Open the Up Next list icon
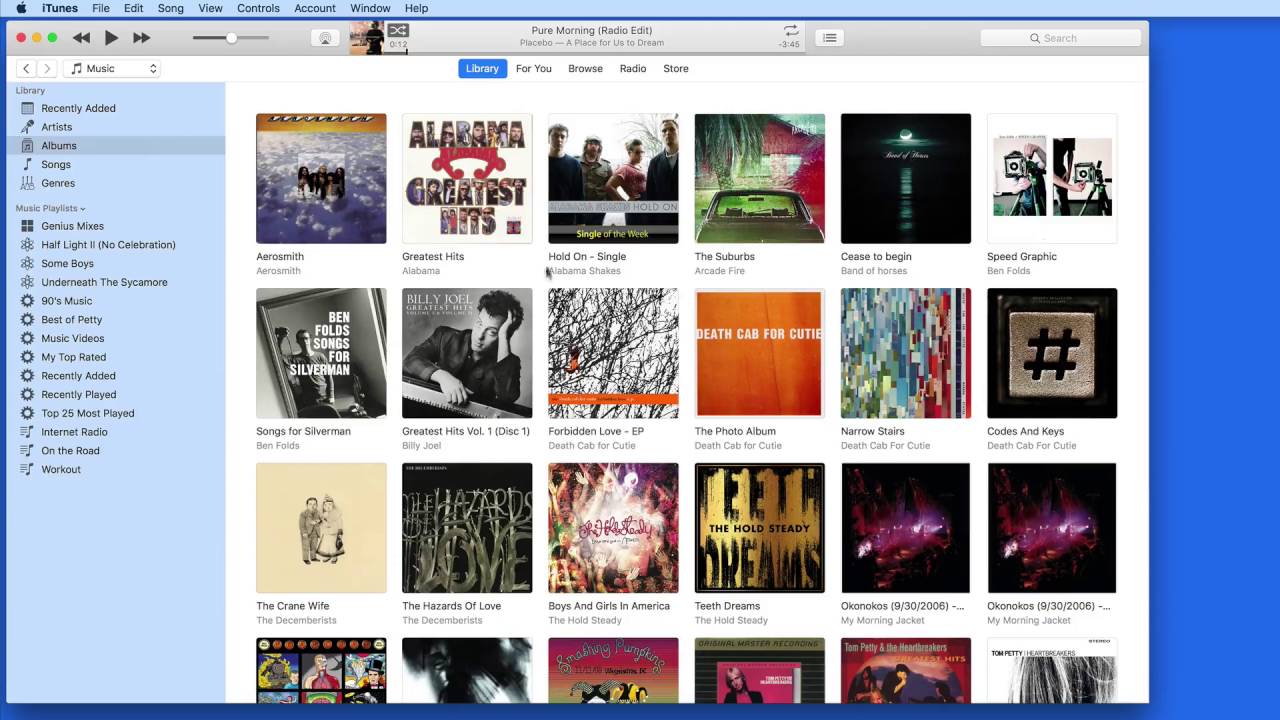This screenshot has width=1280, height=720. click(x=829, y=38)
